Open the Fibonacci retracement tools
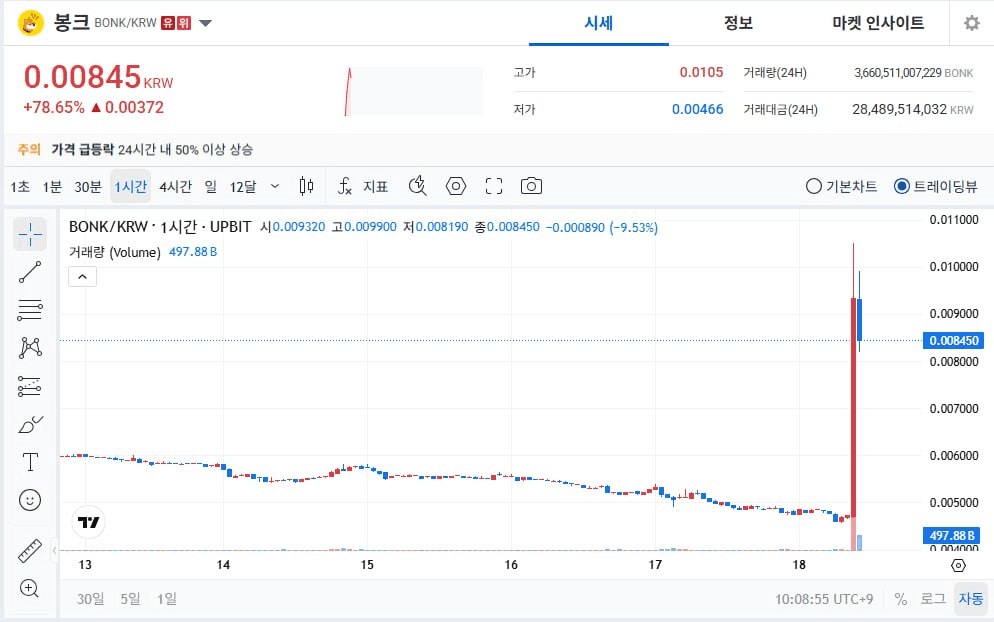 [x=30, y=310]
